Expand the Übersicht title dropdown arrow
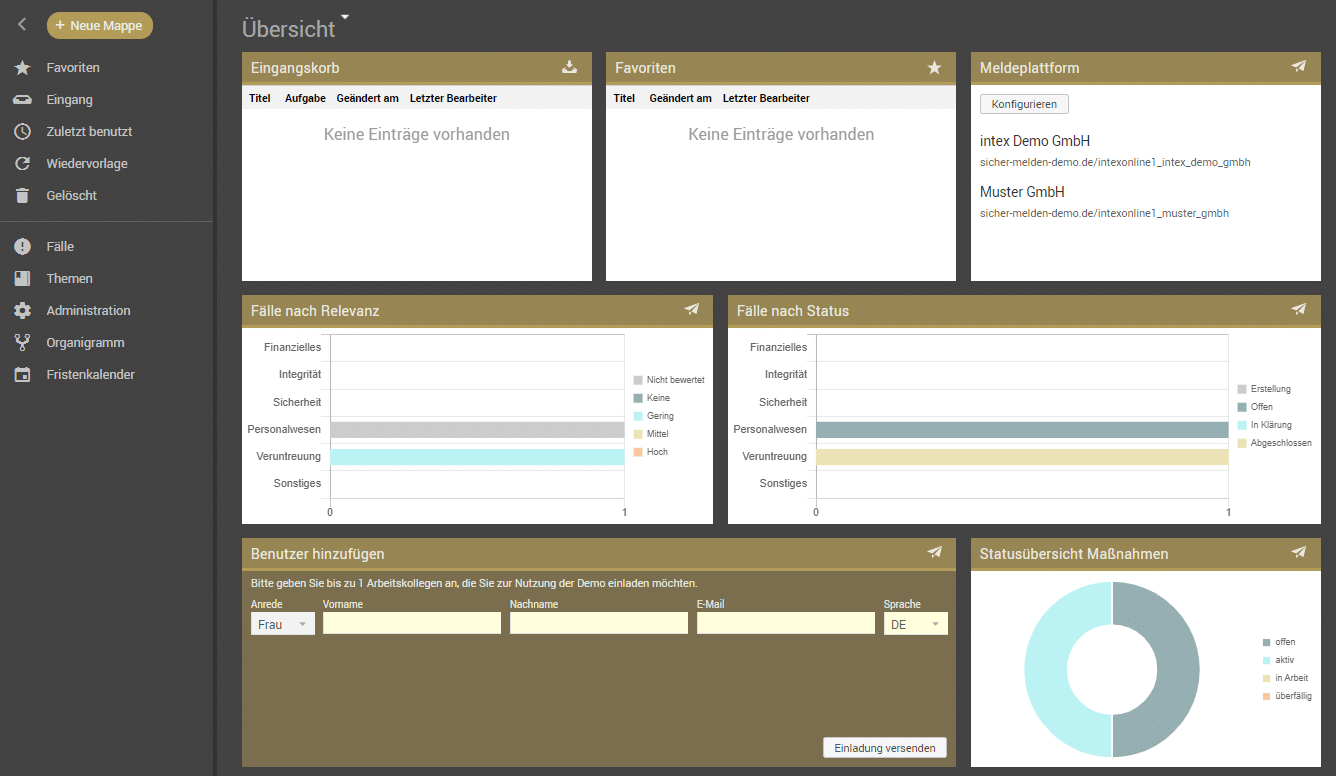1336x776 pixels. click(345, 17)
